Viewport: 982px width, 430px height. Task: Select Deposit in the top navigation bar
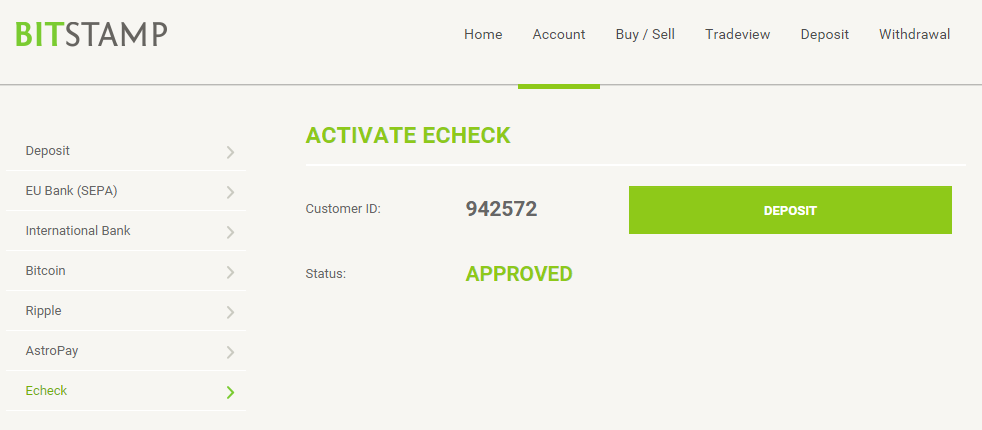(824, 34)
